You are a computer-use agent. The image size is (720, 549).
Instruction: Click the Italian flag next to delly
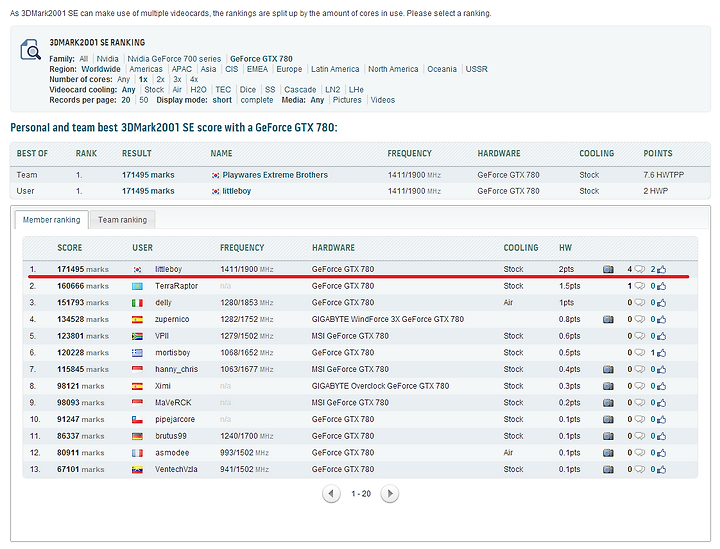click(x=137, y=303)
